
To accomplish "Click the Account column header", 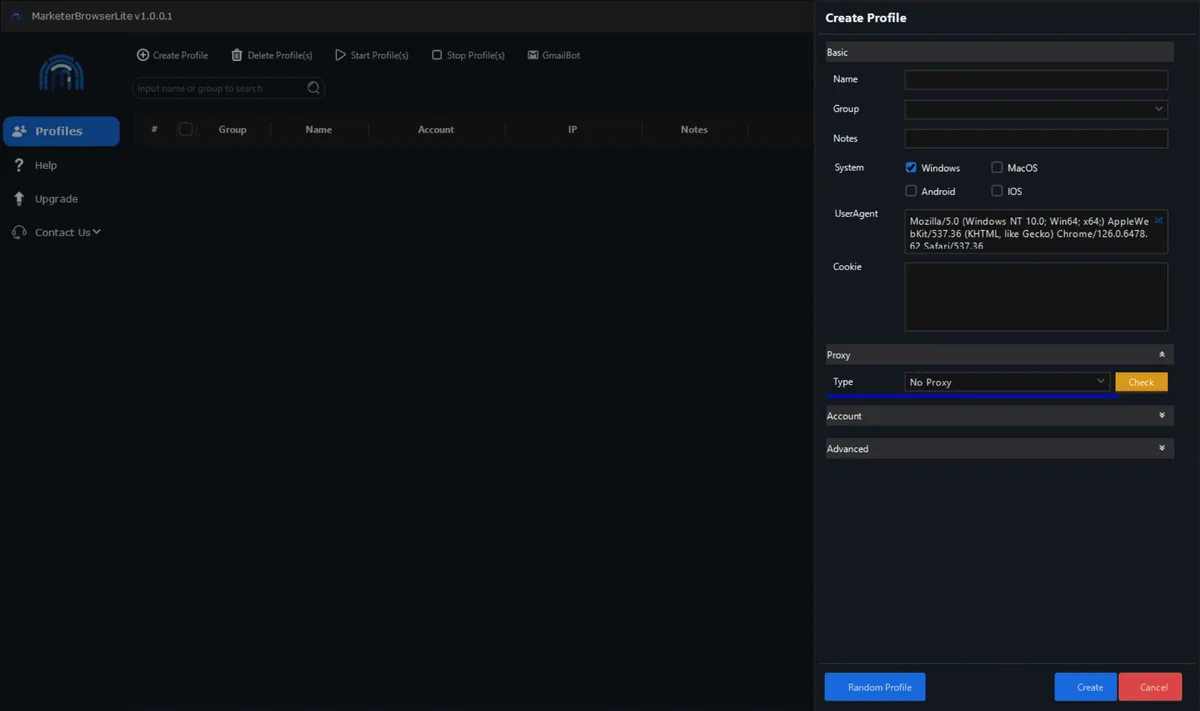I will (x=436, y=129).
